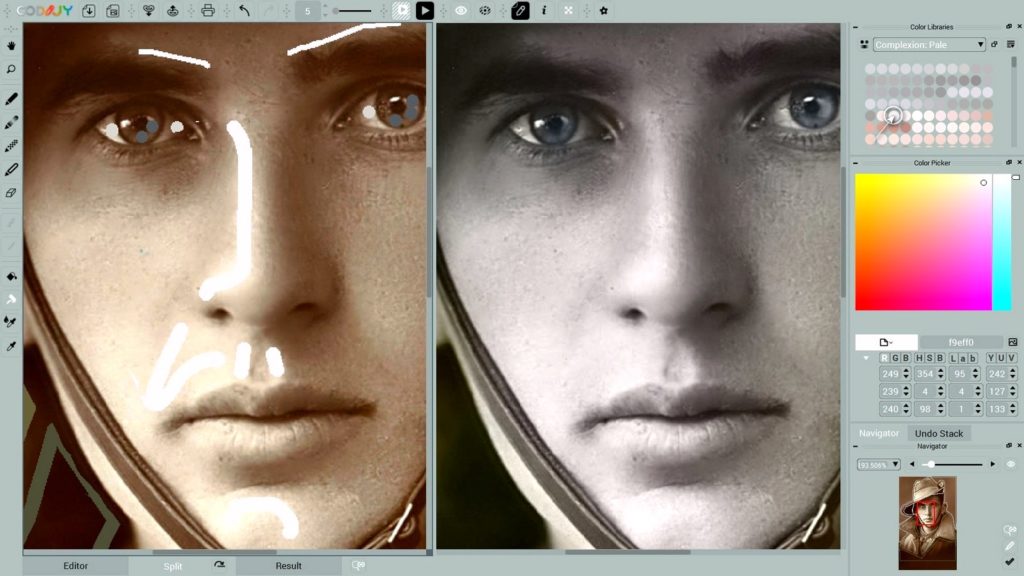Open the Complexion: Pale library dropdown
Viewport: 1024px width, 576px height.
point(929,44)
